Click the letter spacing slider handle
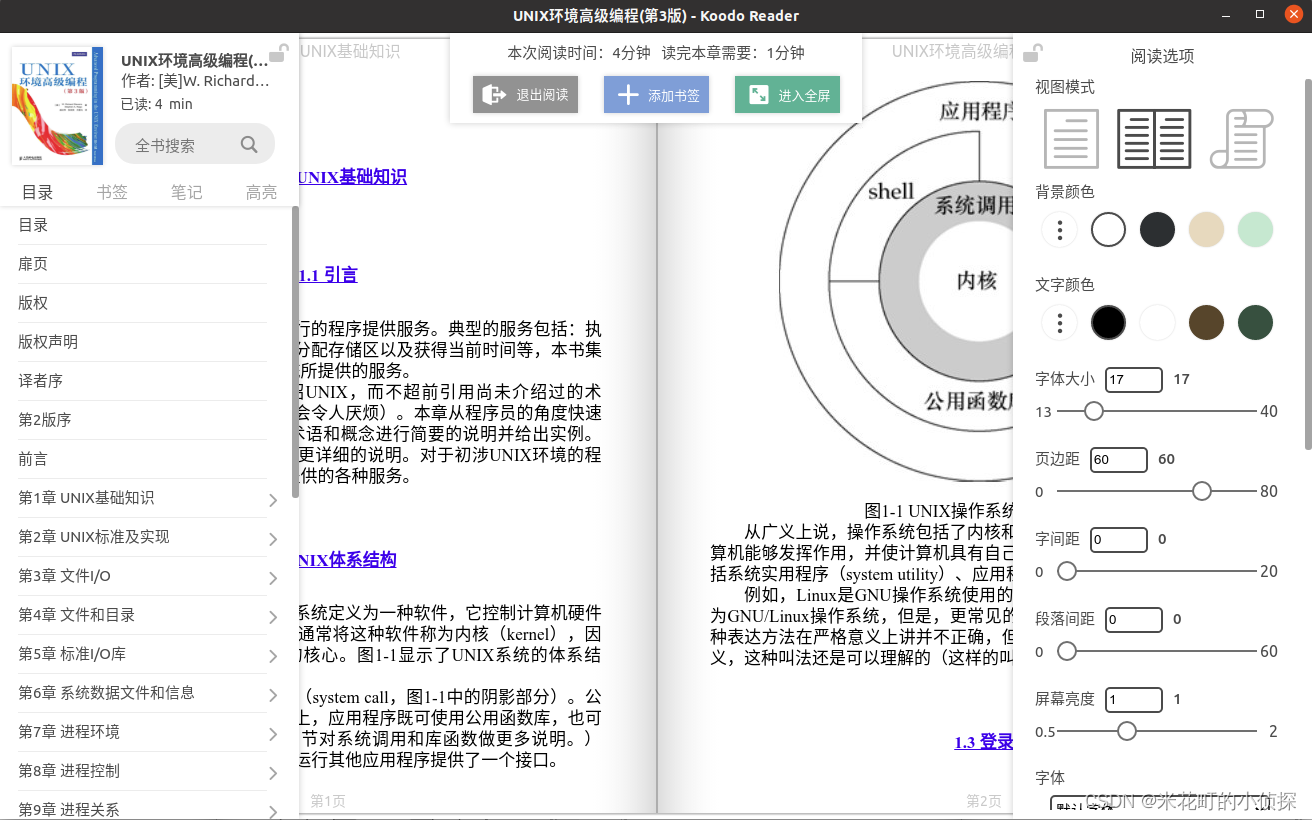The height and width of the screenshot is (820, 1312). [1067, 571]
